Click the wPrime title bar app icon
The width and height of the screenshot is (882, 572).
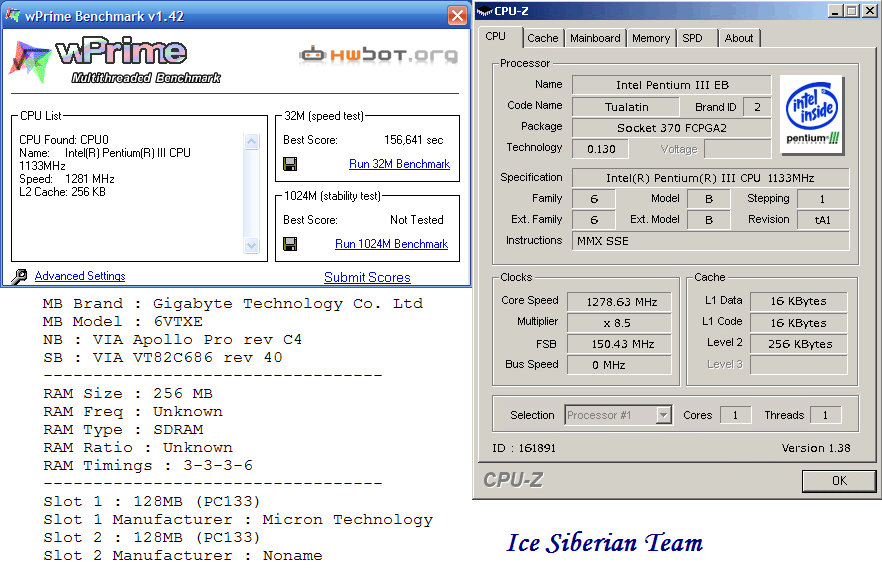pyautogui.click(x=12, y=15)
